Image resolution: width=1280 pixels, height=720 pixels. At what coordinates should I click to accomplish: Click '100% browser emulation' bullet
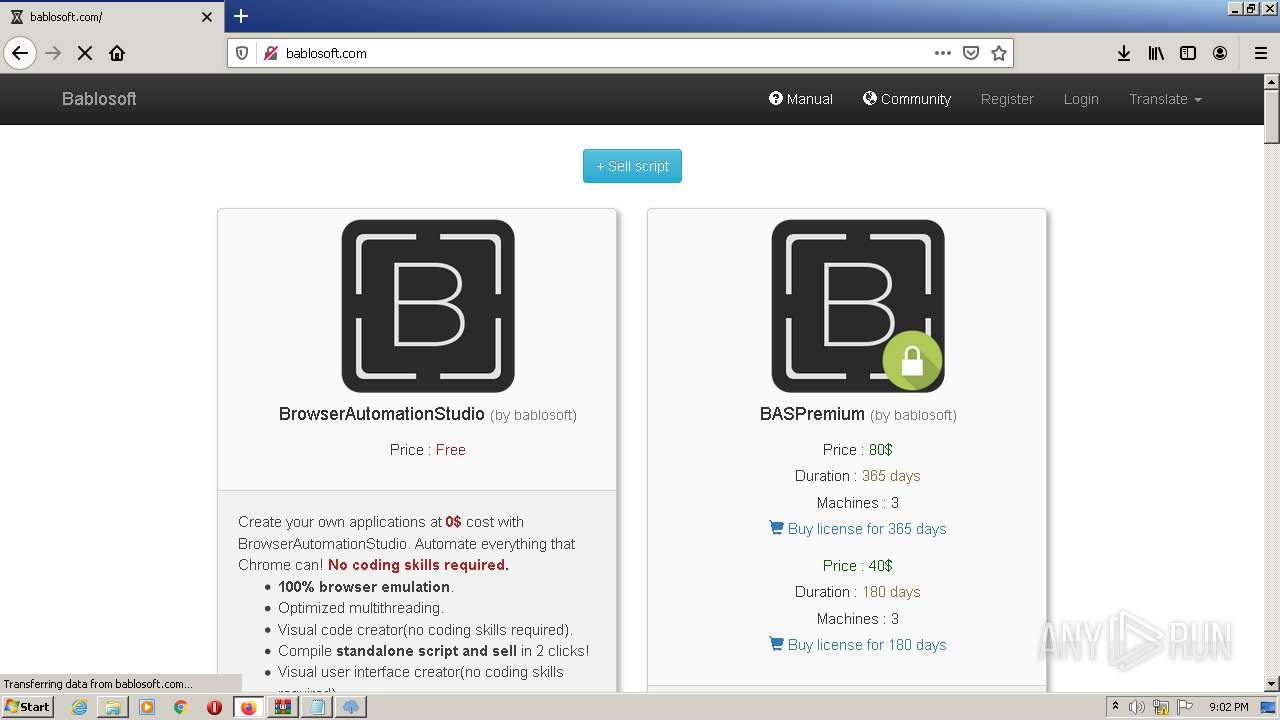tap(365, 587)
